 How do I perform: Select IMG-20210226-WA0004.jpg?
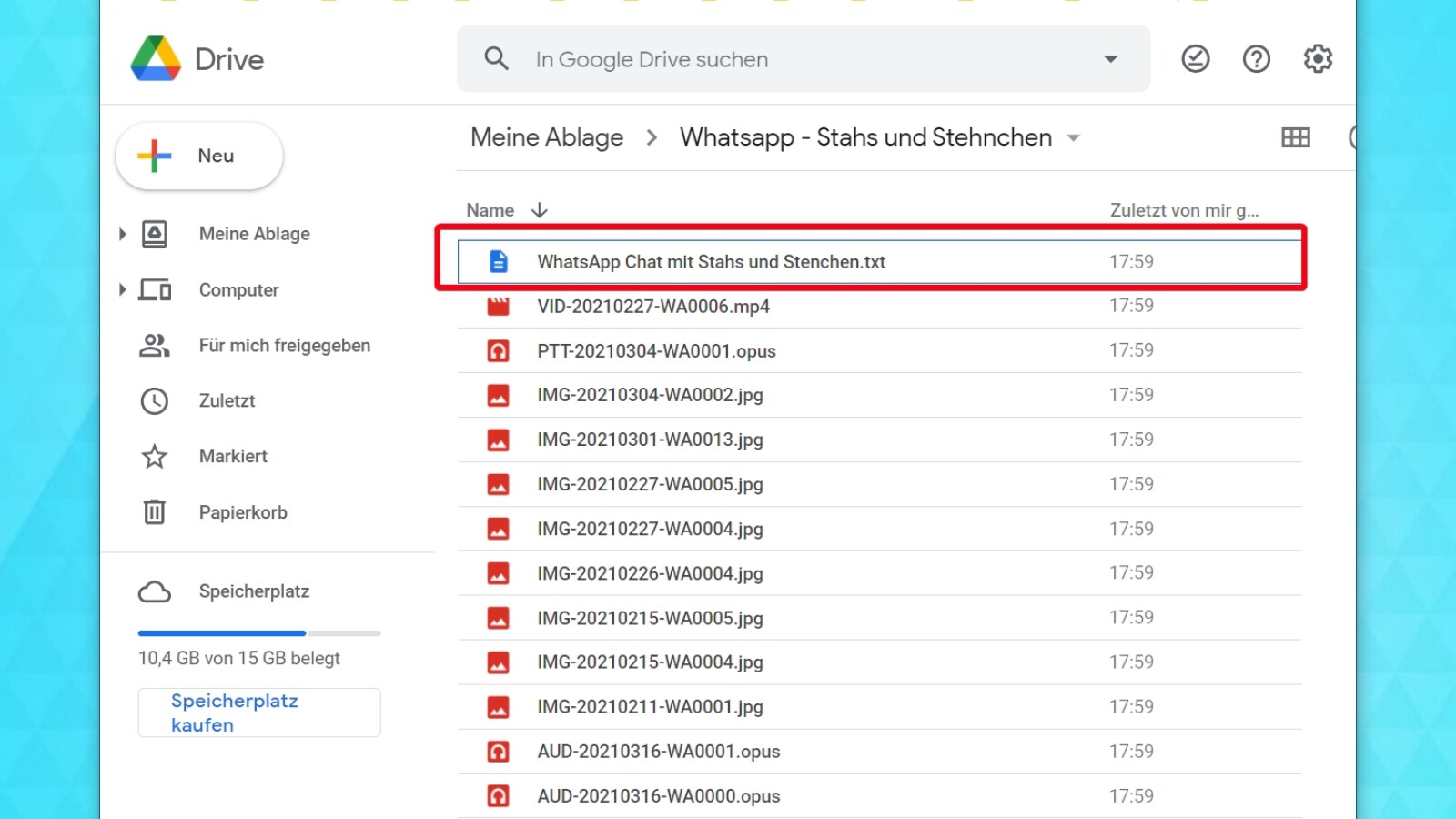[x=879, y=574]
